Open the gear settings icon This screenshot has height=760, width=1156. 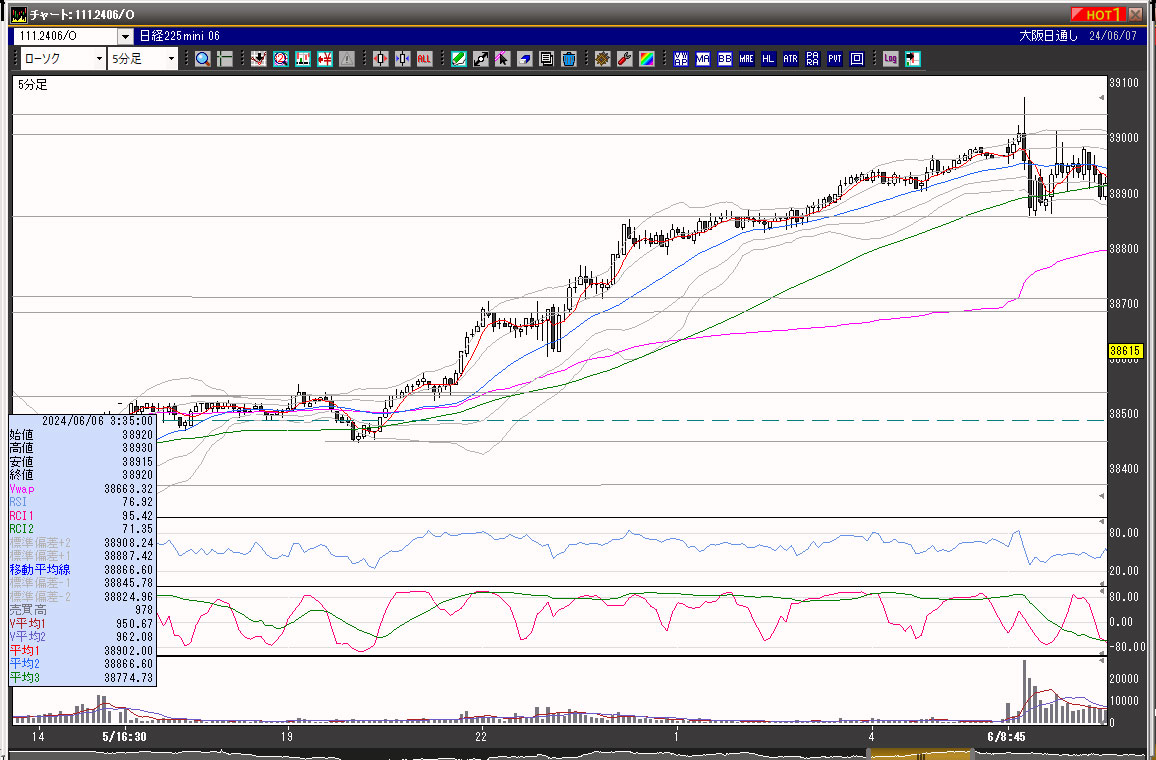click(602, 59)
